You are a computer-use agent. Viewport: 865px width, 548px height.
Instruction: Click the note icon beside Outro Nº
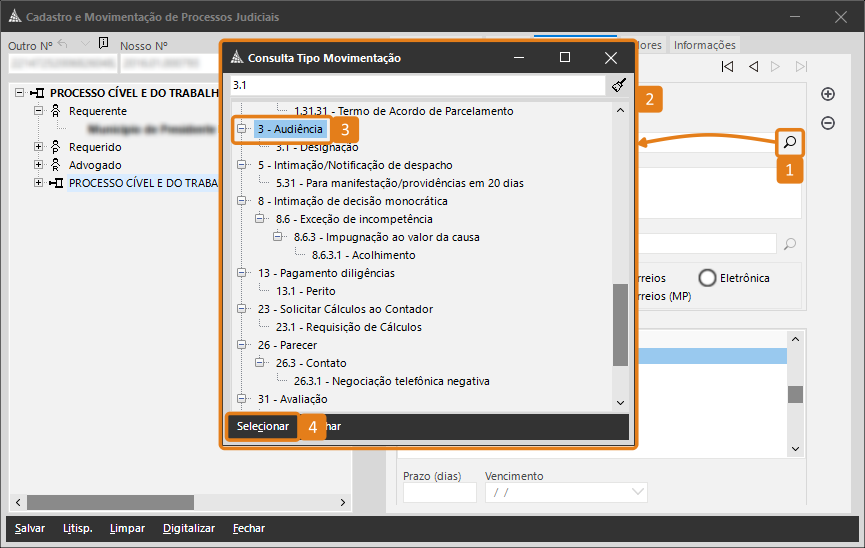pyautogui.click(x=104, y=44)
